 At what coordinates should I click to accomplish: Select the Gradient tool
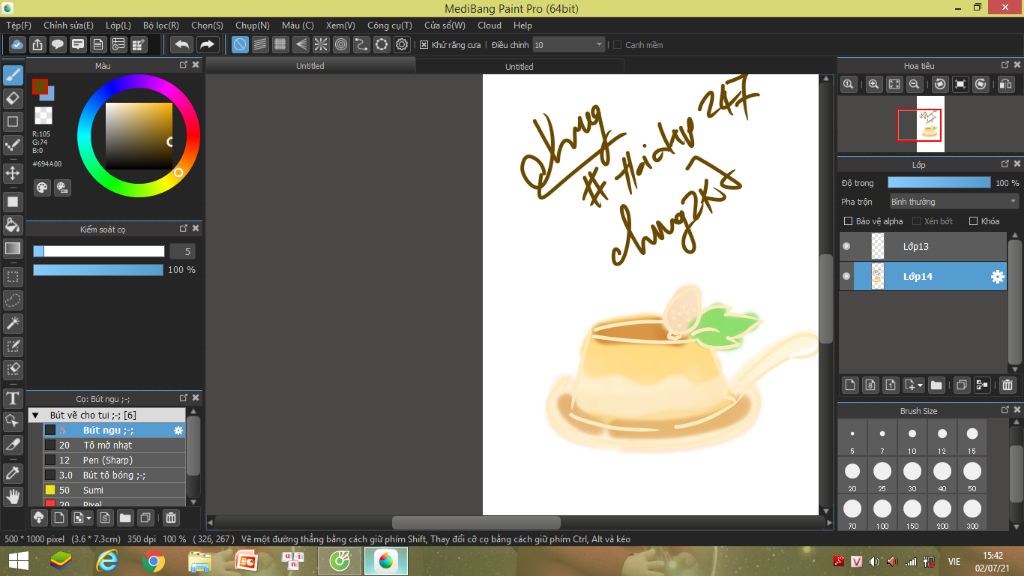point(13,248)
